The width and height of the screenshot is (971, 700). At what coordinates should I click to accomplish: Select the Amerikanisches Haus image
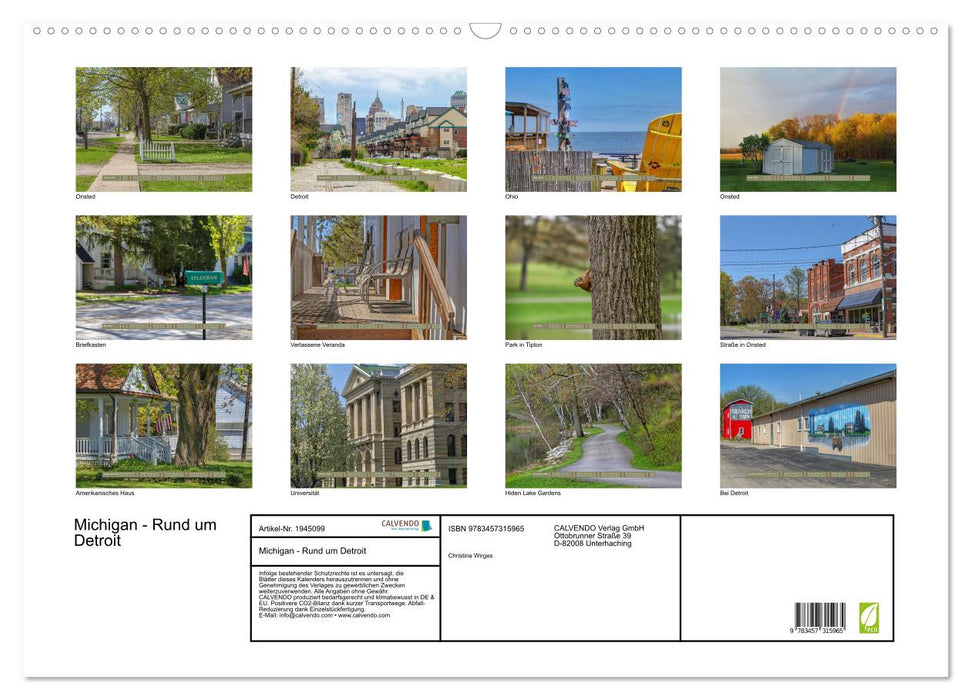(163, 425)
